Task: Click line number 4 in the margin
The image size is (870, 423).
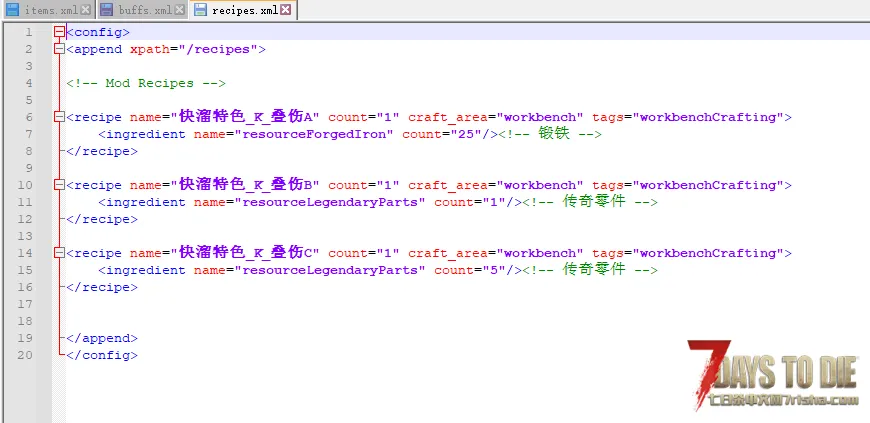Action: [29, 83]
